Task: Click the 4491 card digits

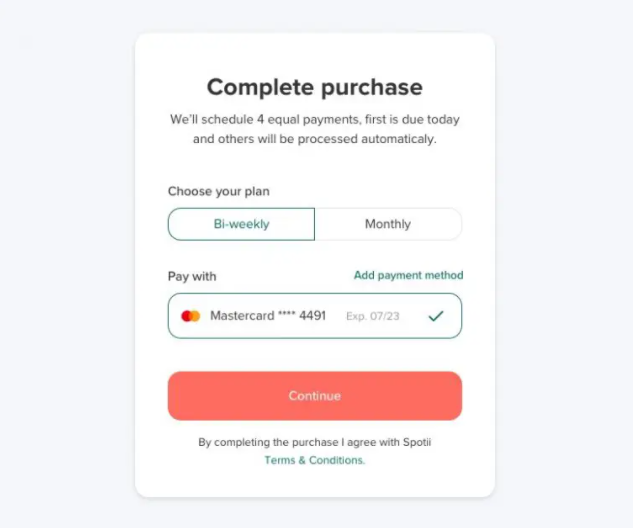Action: pyautogui.click(x=312, y=316)
